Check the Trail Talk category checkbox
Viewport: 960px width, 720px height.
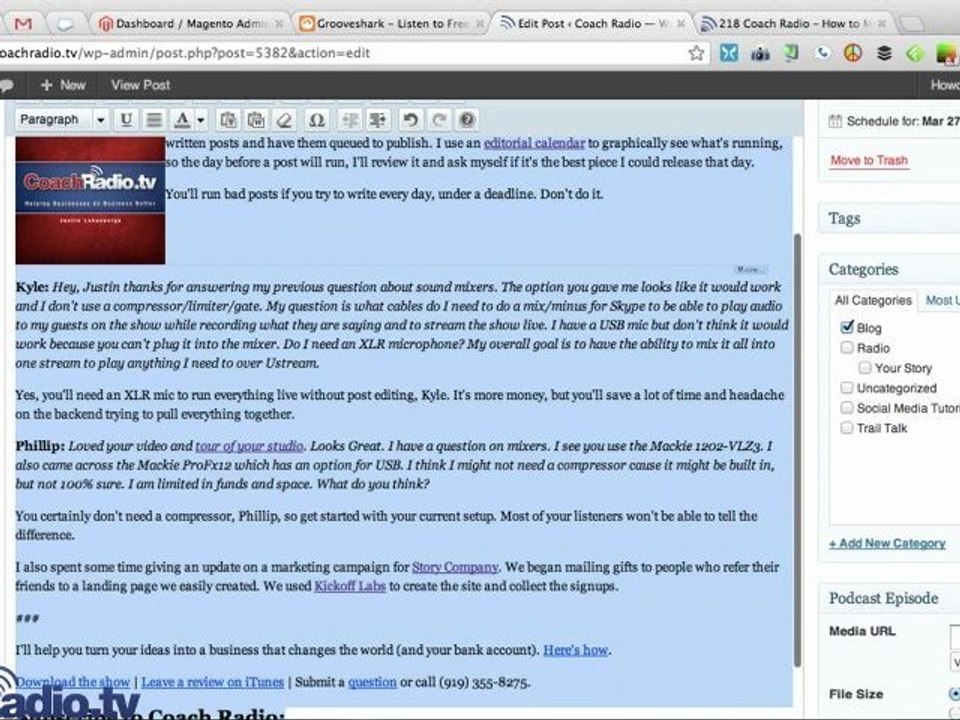[x=847, y=427]
